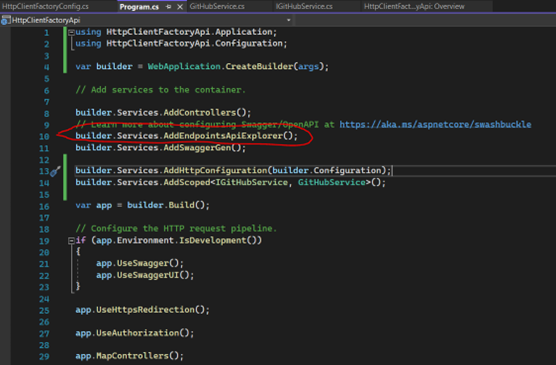
Task: Collapse the using directives block
Action: [x=72, y=32]
